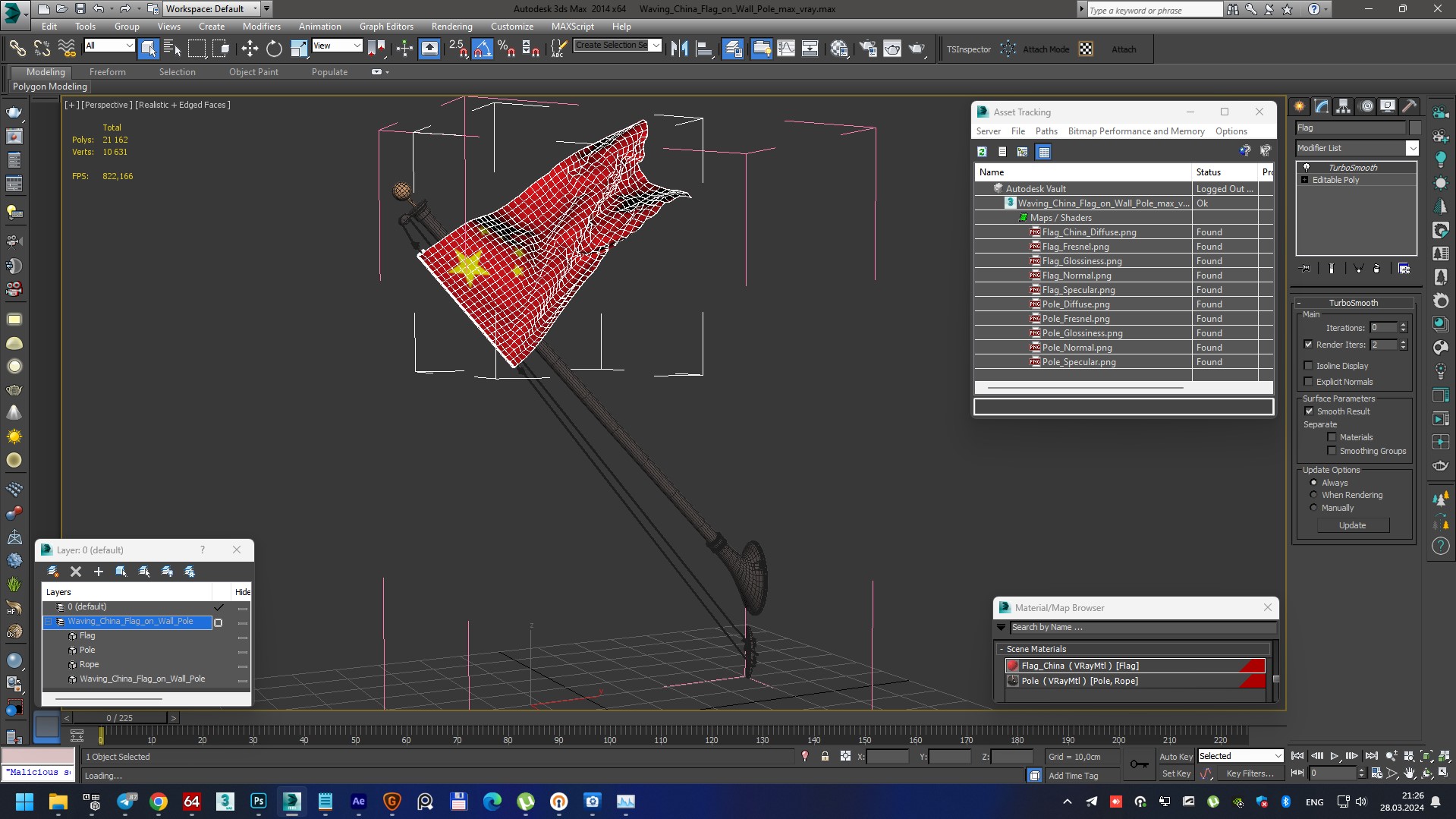Toggle selection lock padlock icon

825,756
